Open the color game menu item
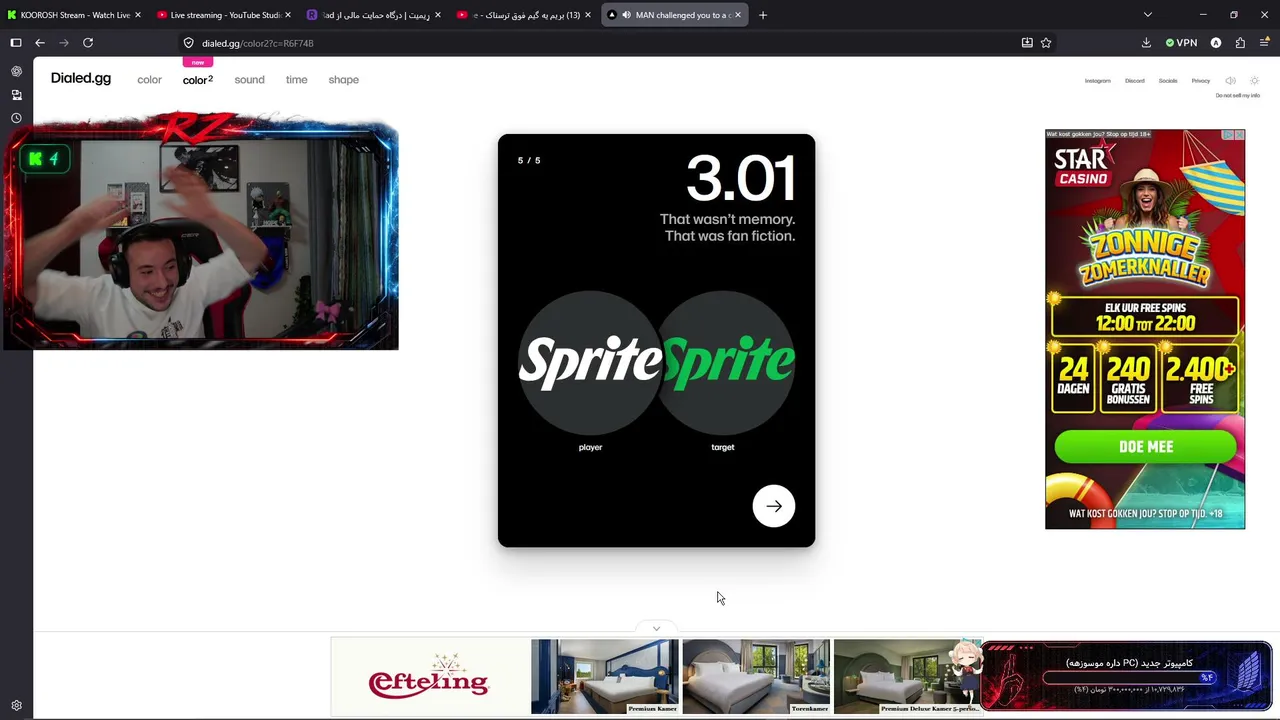The image size is (1280, 720). 149,80
